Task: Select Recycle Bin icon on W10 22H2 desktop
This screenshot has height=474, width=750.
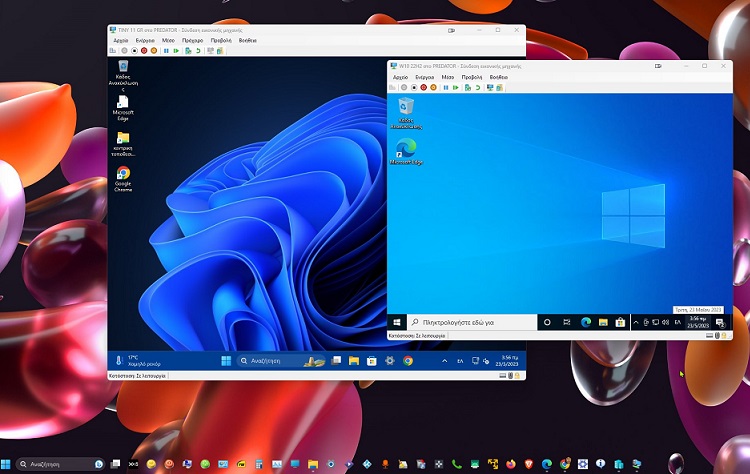Action: tap(406, 113)
